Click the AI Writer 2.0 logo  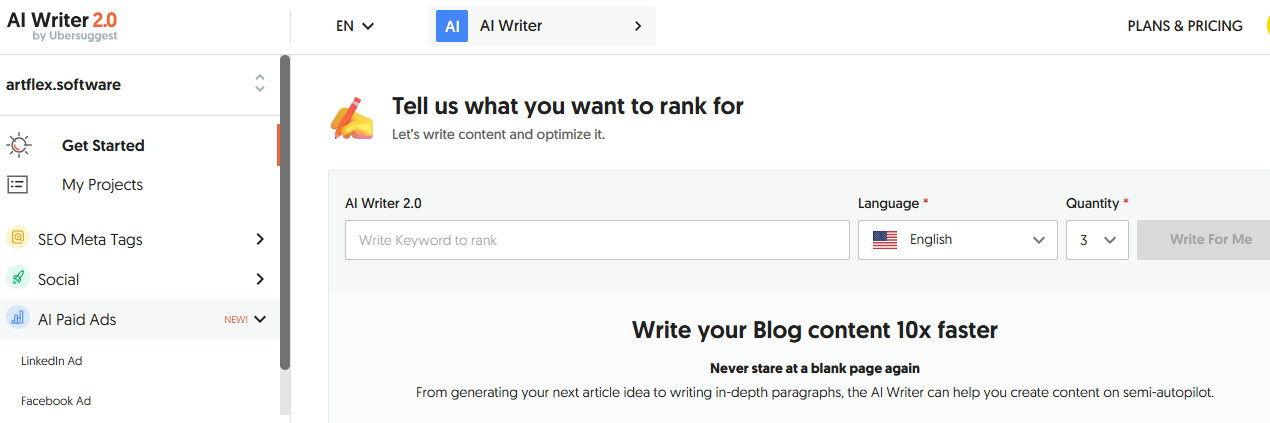[x=62, y=26]
